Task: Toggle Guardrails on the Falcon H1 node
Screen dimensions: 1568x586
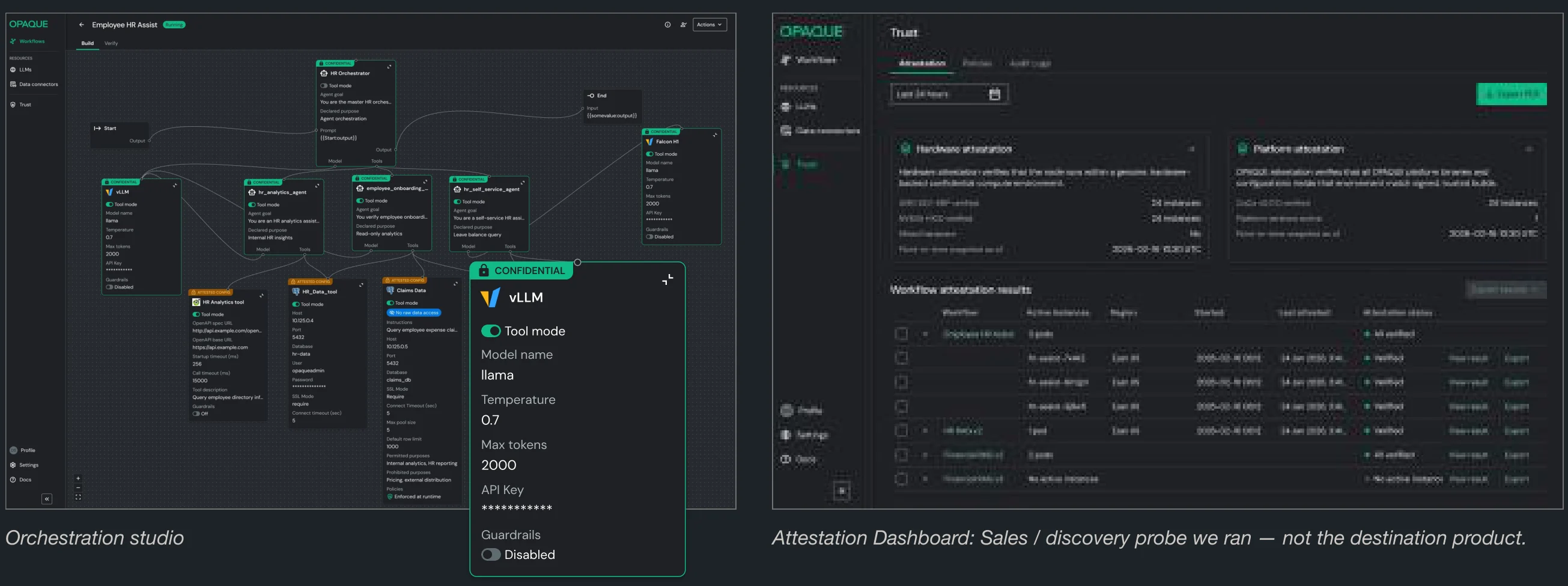Action: point(649,237)
